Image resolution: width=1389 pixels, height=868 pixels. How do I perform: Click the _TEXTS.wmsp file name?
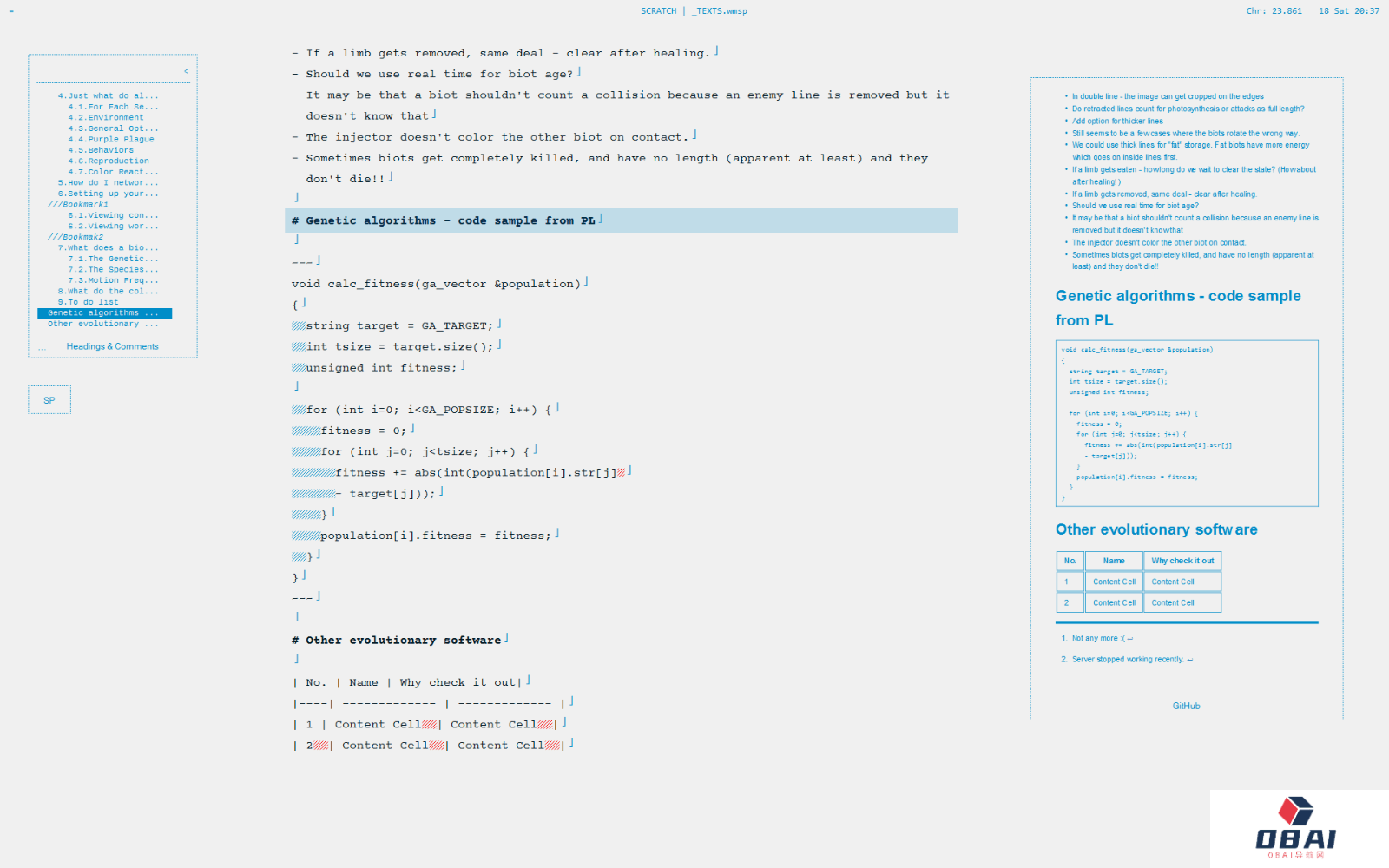click(x=720, y=11)
